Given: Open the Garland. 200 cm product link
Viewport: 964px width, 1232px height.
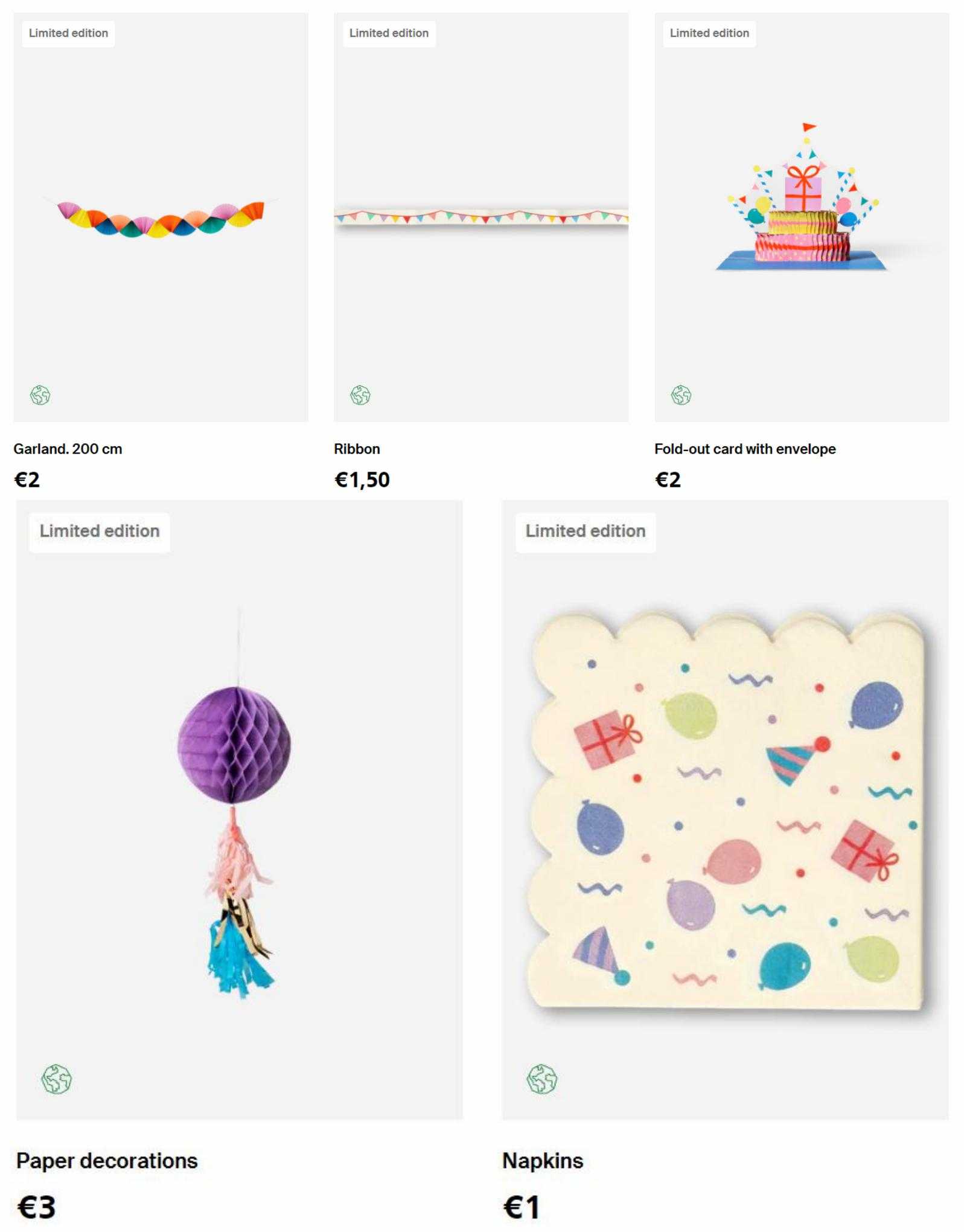Looking at the screenshot, I should [x=68, y=449].
